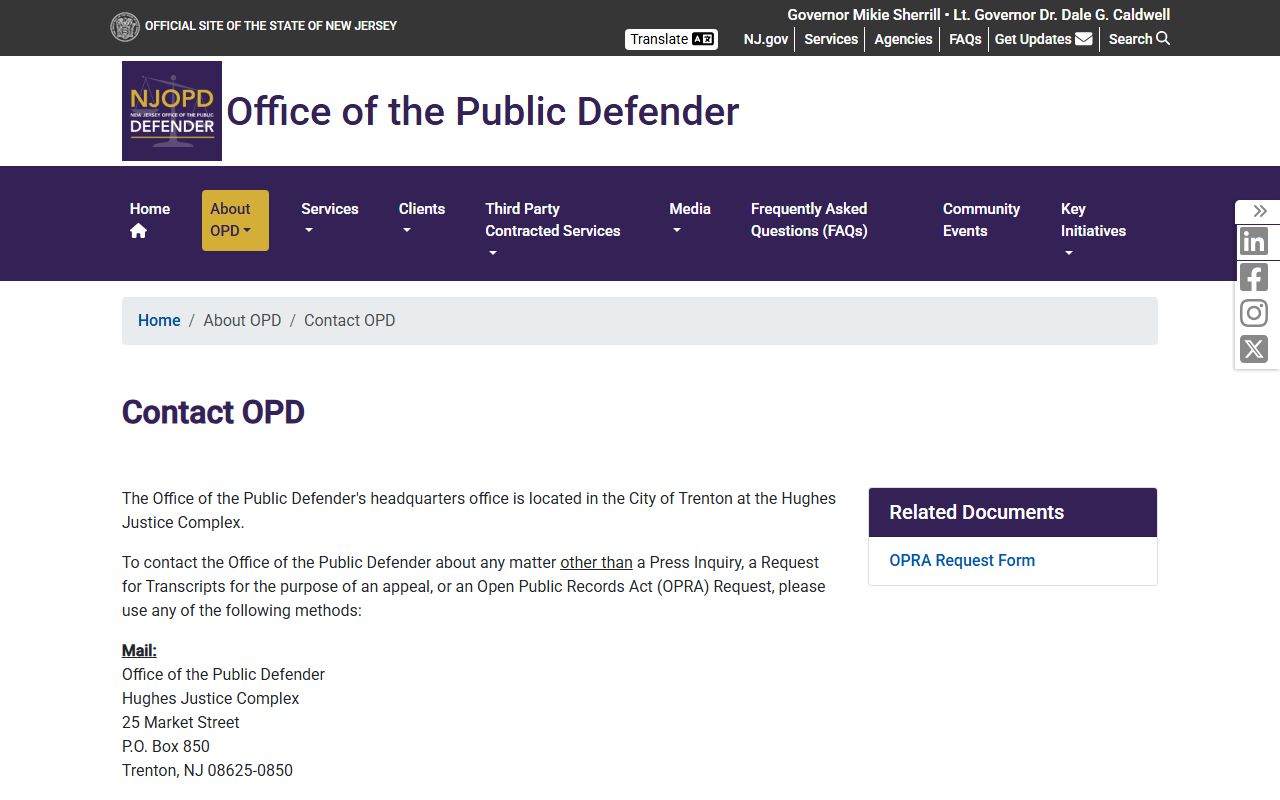Open the Instagram social icon
1280x800 pixels.
pos(1254,313)
